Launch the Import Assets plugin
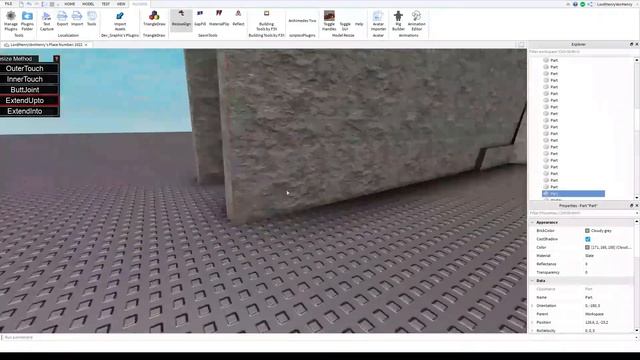640x360 pixels. pyautogui.click(x=120, y=21)
